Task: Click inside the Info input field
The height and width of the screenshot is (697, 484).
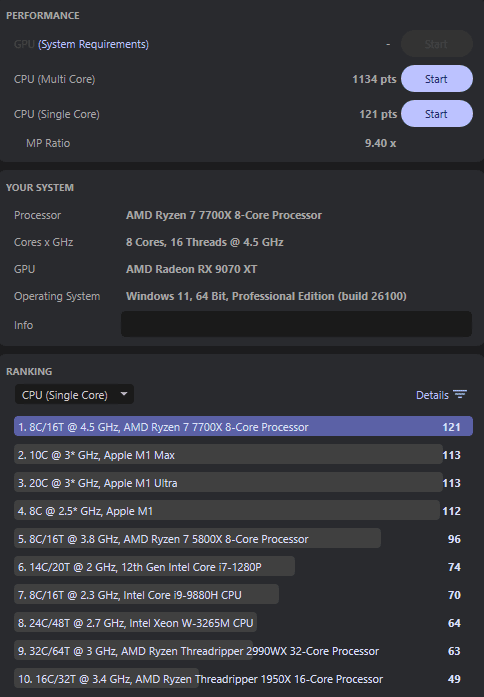Action: pyautogui.click(x=296, y=324)
